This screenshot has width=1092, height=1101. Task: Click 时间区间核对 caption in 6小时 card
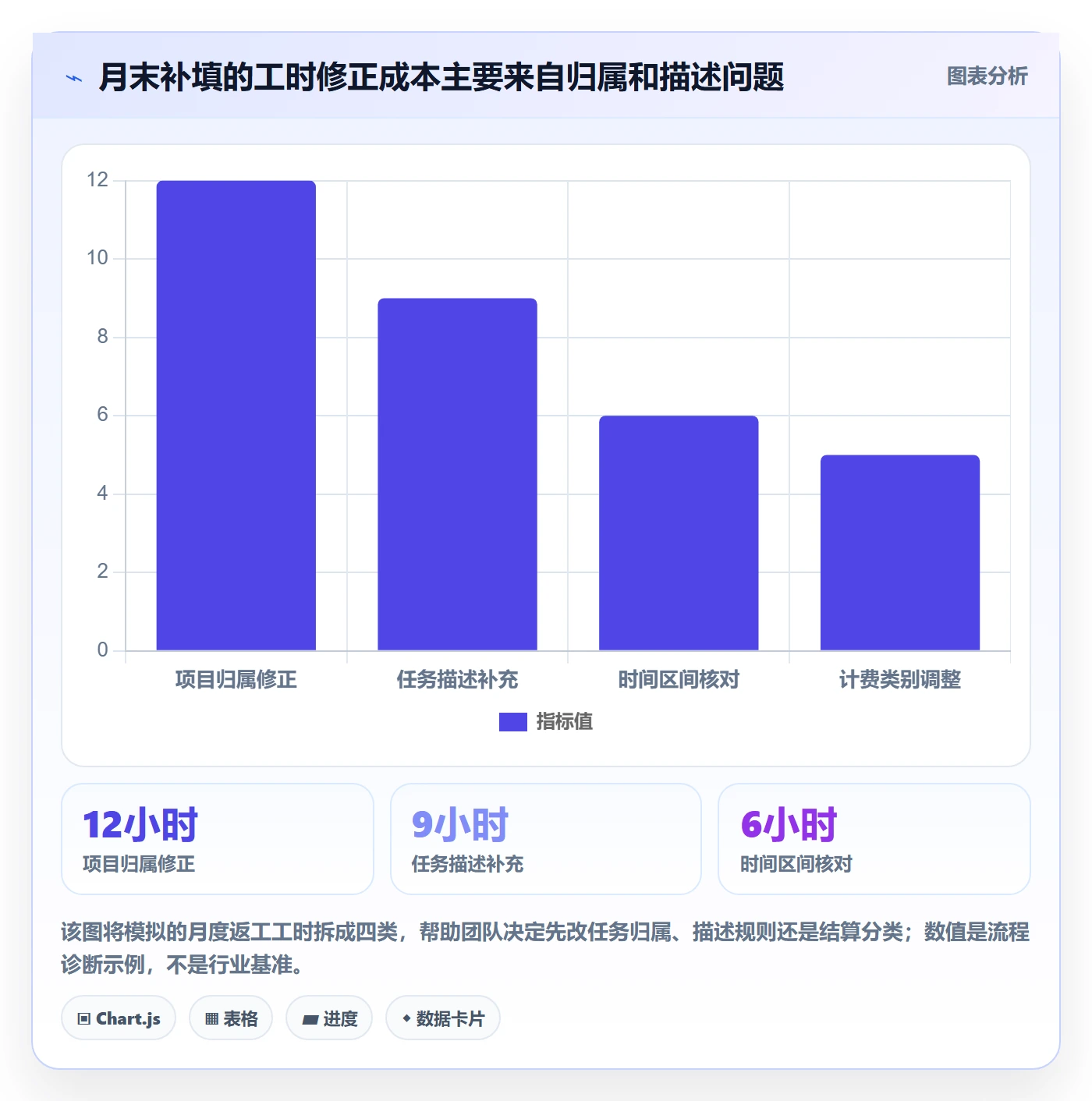click(796, 864)
